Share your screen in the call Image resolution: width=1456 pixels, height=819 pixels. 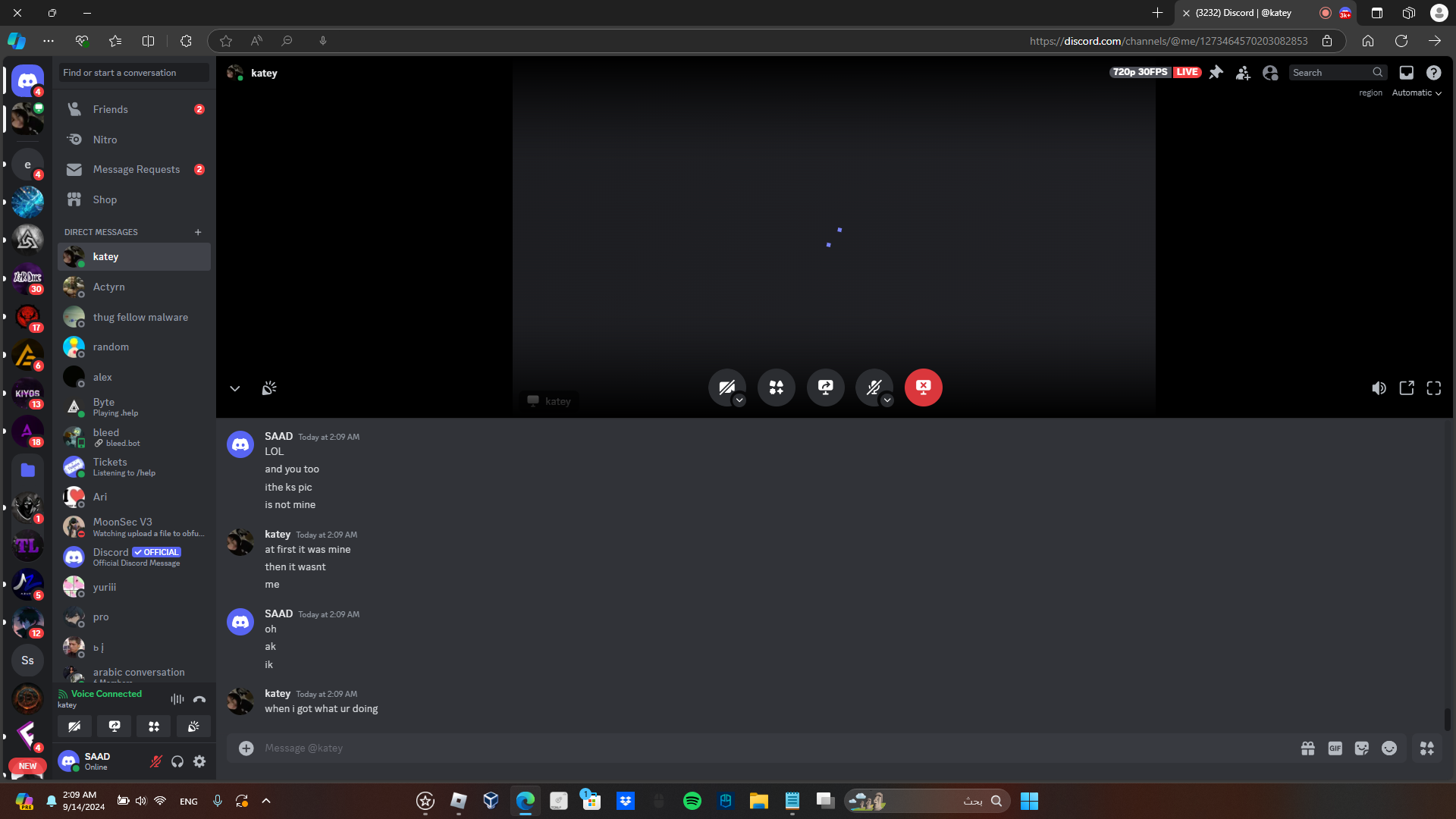(x=825, y=388)
